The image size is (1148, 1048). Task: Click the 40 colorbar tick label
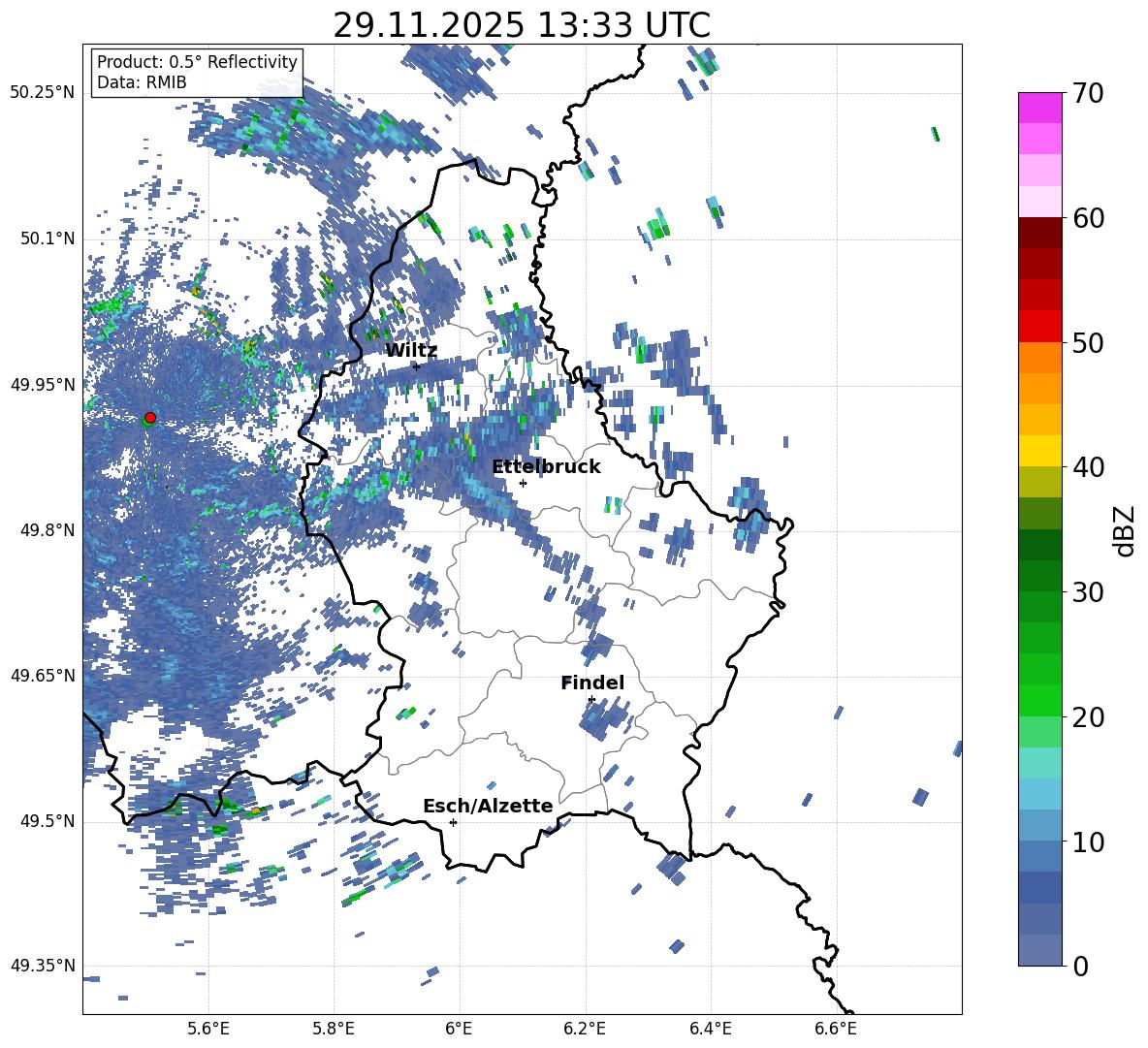1089,467
